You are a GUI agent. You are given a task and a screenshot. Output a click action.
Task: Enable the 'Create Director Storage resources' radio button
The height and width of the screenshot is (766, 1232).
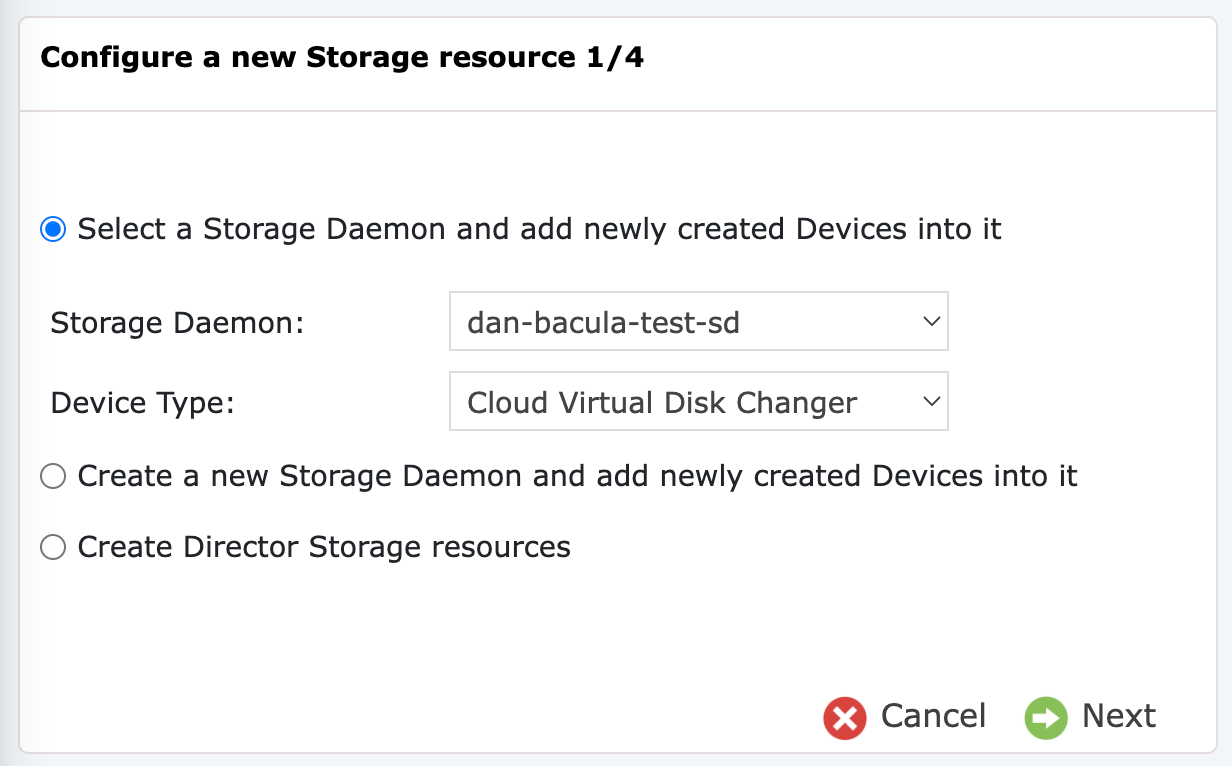[53, 548]
